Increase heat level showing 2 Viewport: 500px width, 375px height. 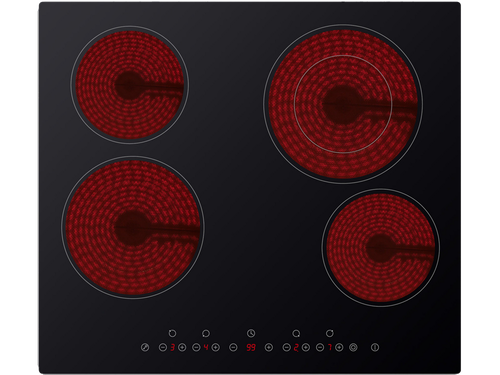(306, 347)
